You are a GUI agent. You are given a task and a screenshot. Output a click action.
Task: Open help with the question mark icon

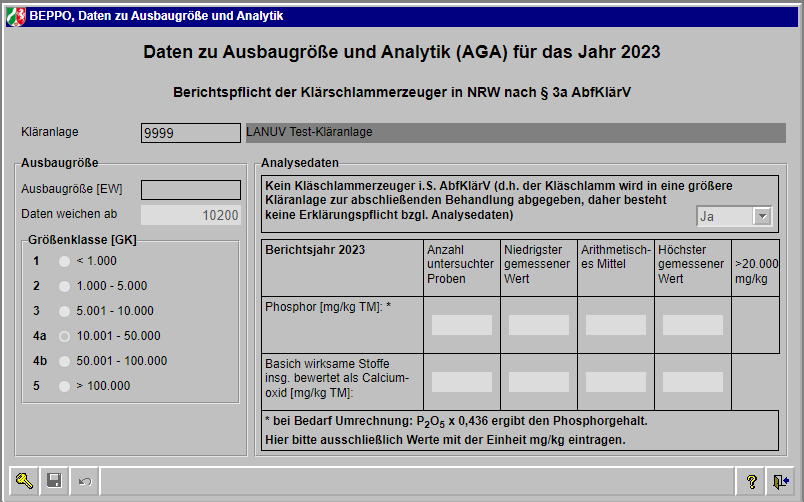[x=751, y=481]
